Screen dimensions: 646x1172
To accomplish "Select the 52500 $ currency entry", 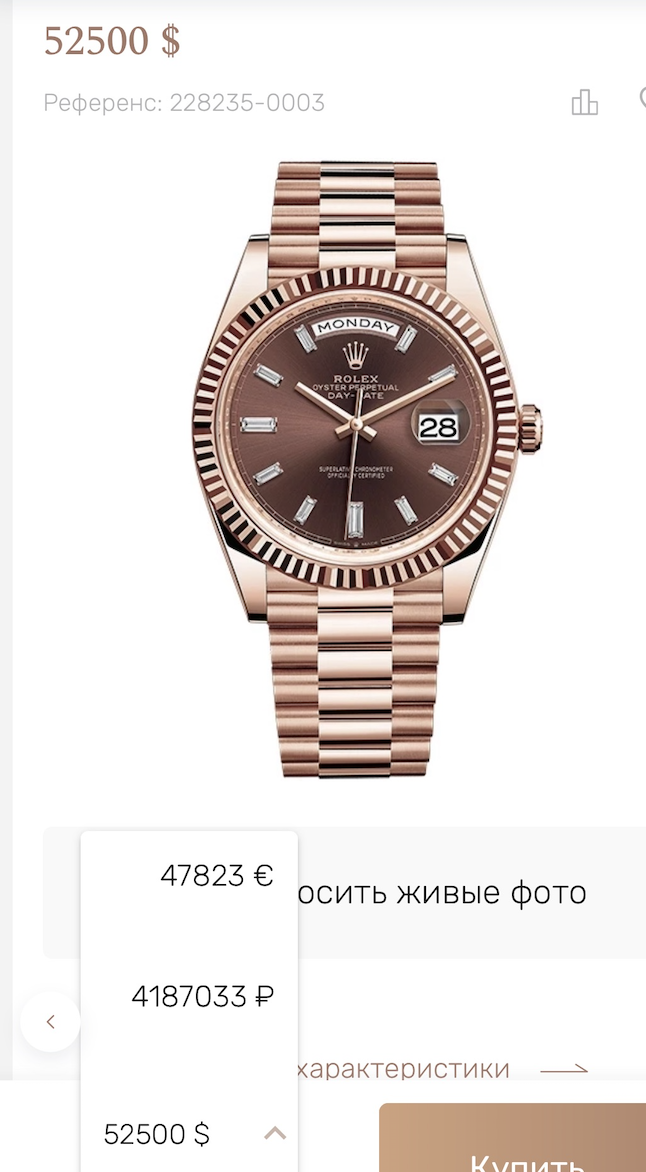I will (x=156, y=1134).
